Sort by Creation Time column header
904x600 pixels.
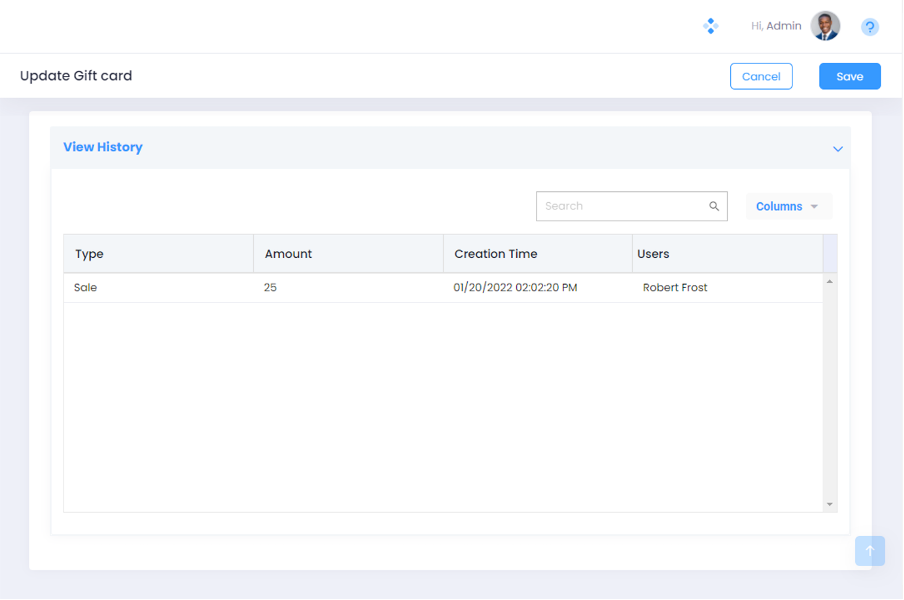click(495, 254)
